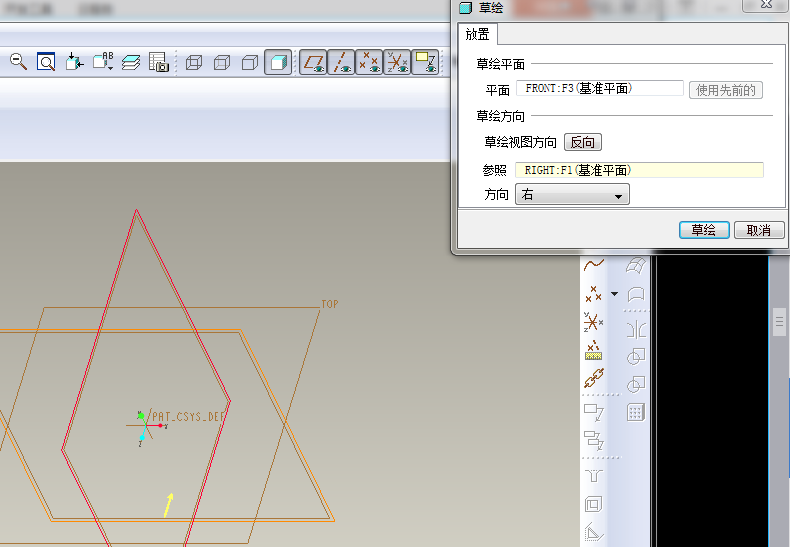Toggle datum planes display visibility
Screen dimensions: 790x547
pyautogui.click(x=314, y=62)
